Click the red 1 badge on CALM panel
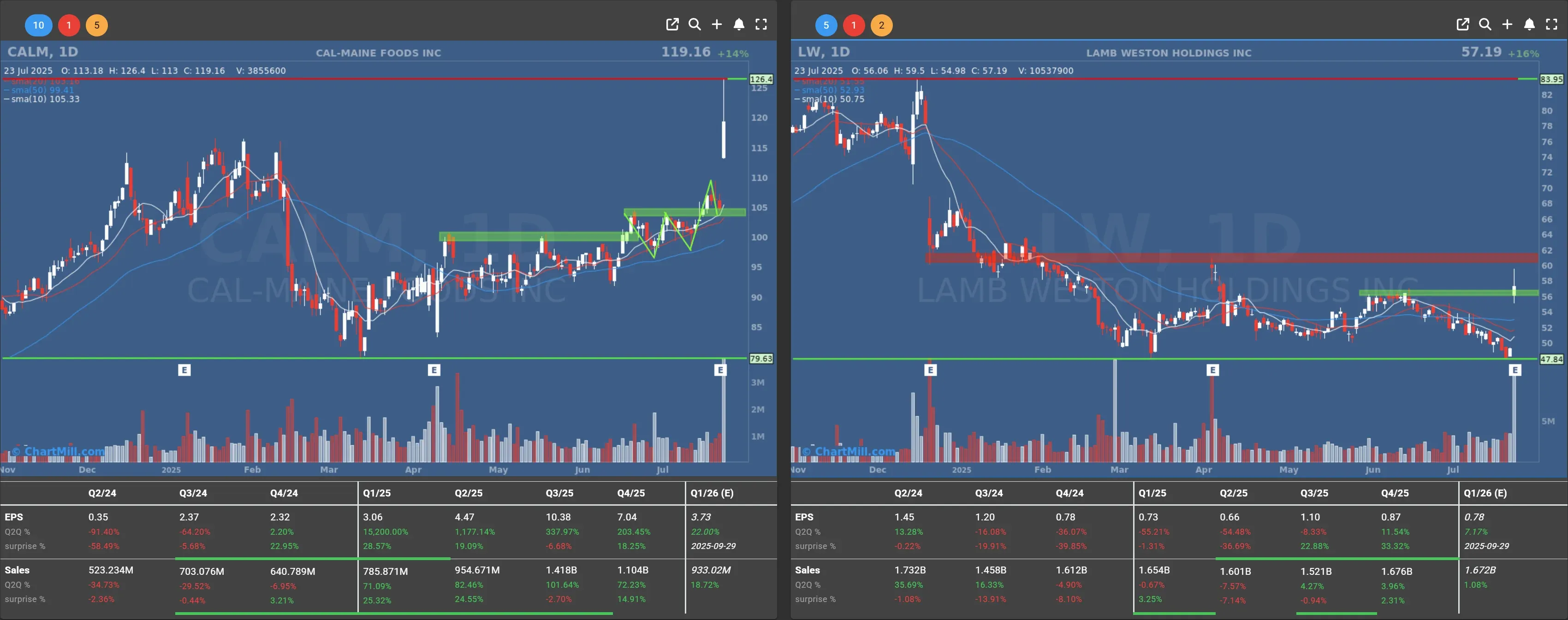 click(x=69, y=25)
